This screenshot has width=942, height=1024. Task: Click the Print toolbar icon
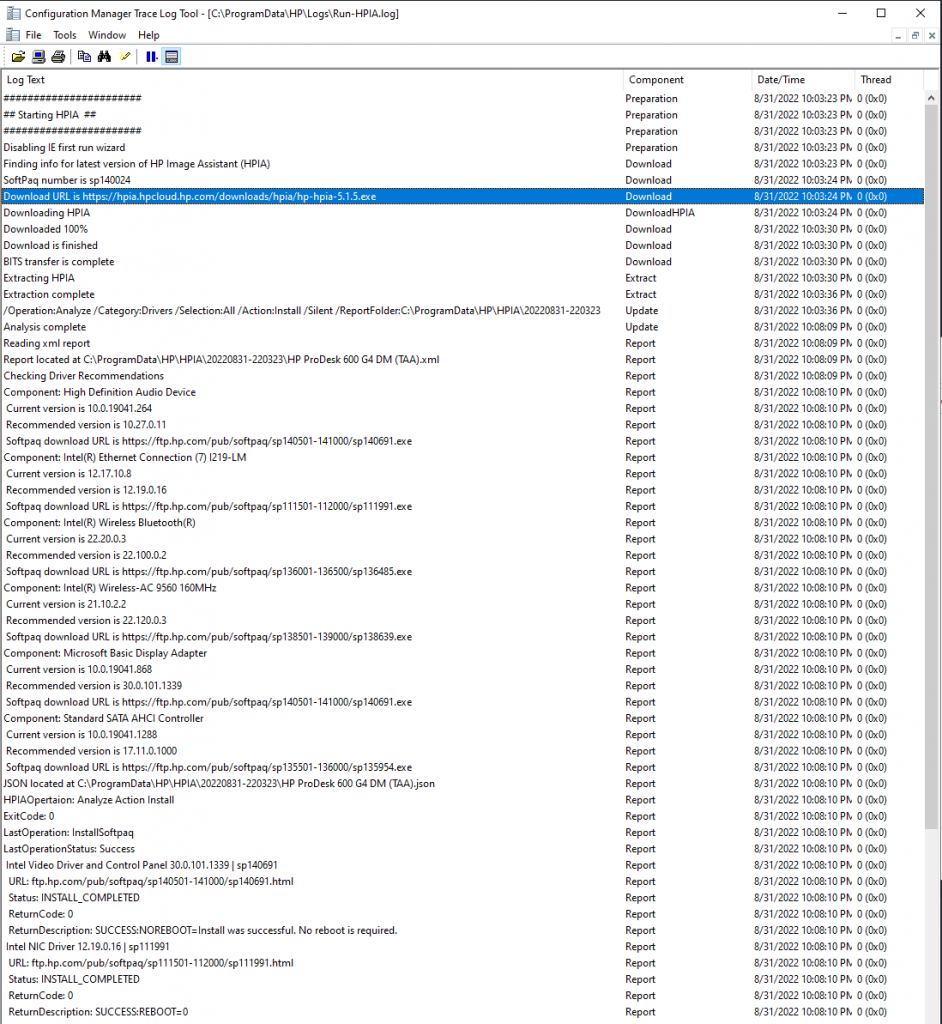[58, 57]
